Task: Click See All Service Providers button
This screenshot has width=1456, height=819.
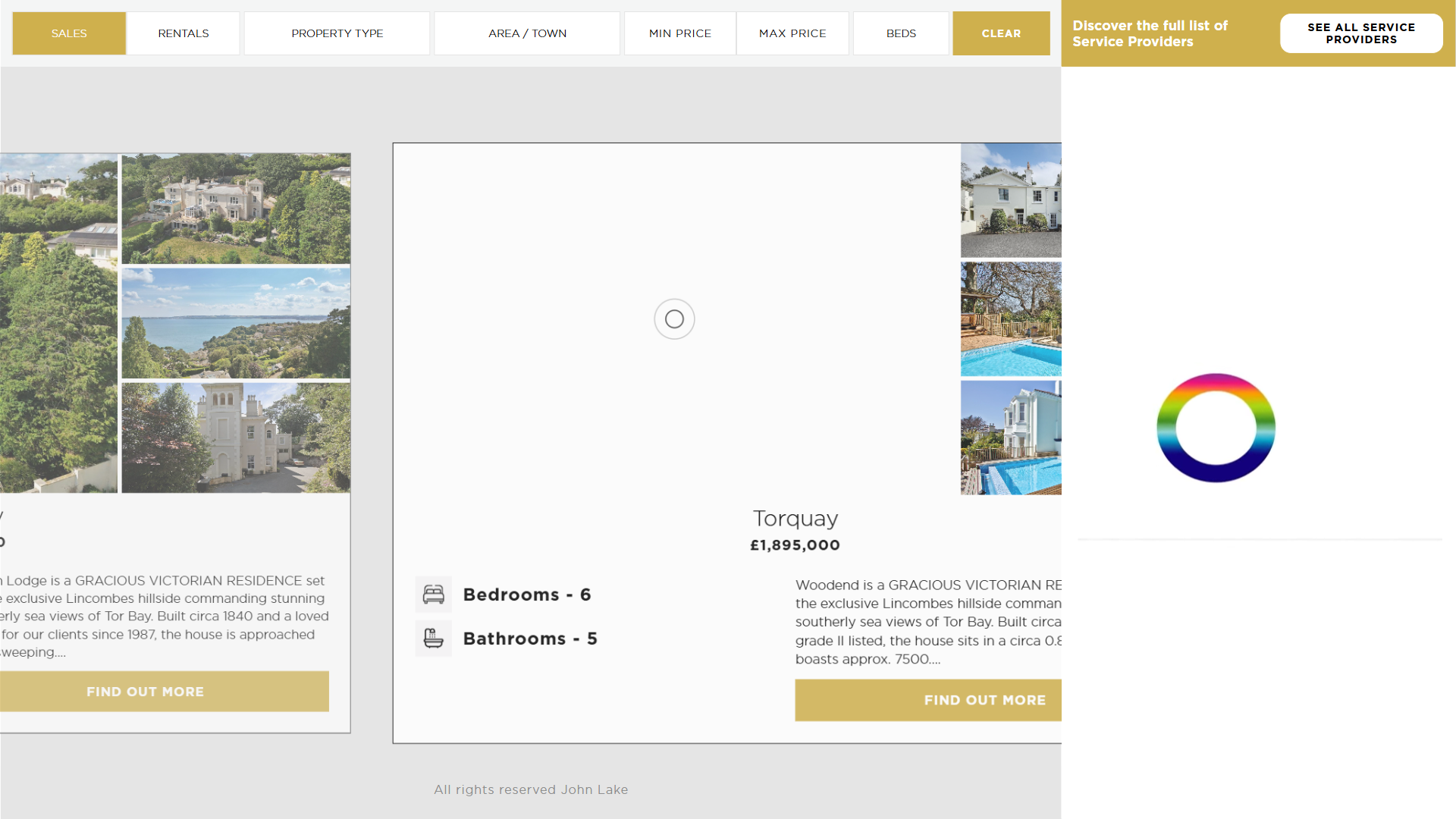Action: (1361, 33)
